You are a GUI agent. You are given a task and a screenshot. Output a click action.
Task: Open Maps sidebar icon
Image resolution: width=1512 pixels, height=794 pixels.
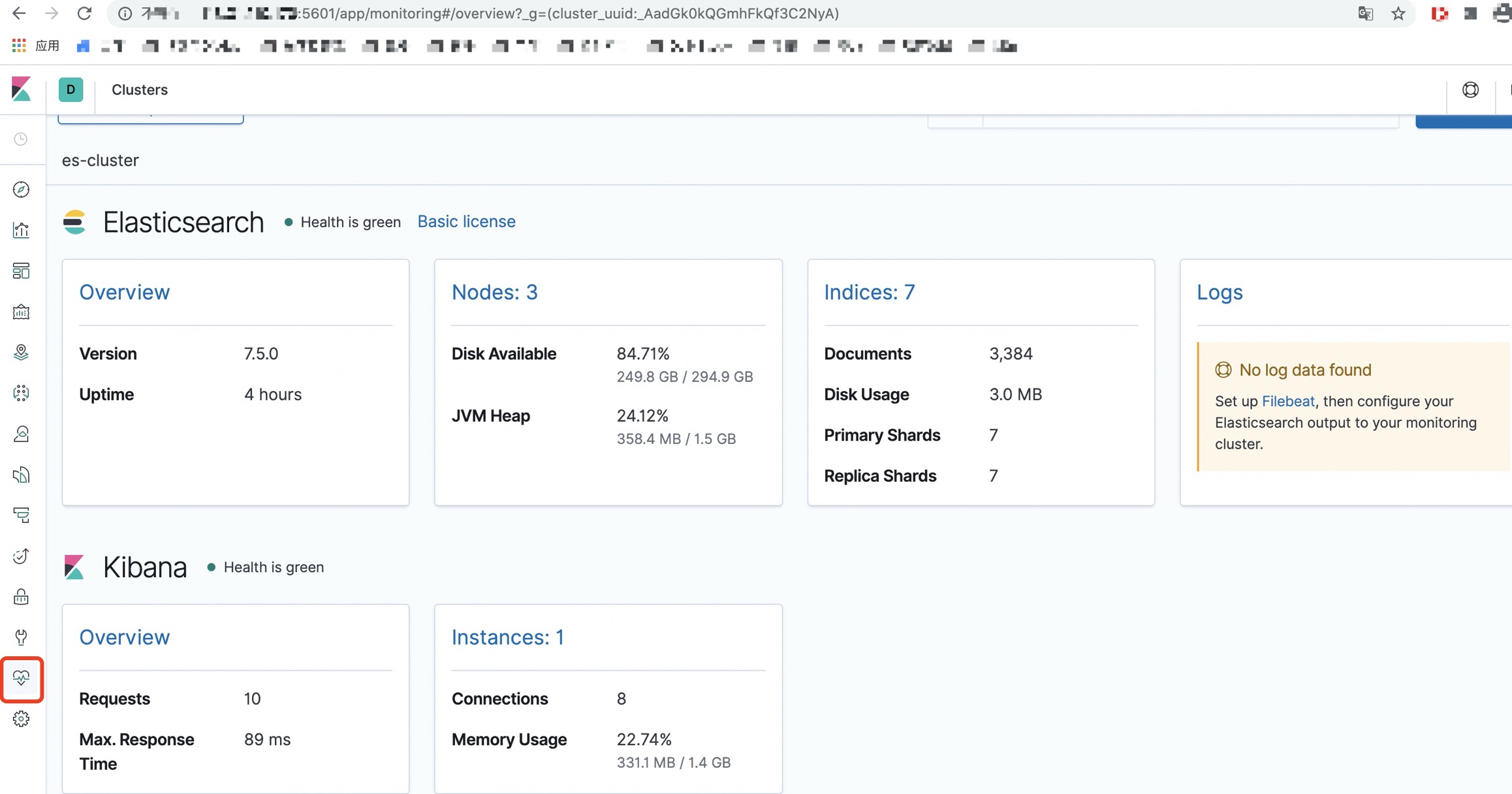(21, 353)
